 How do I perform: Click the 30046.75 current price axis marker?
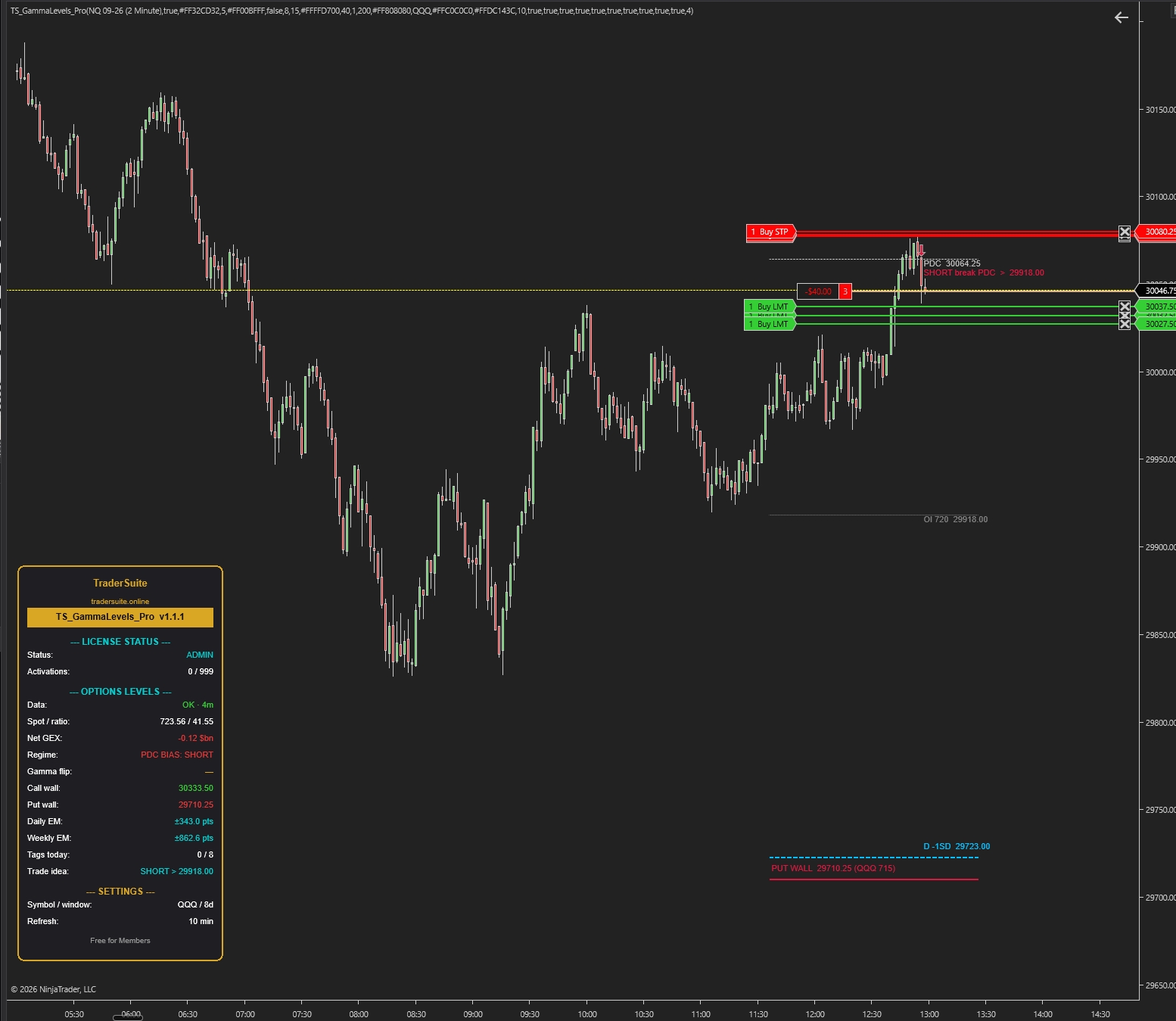point(1156,291)
